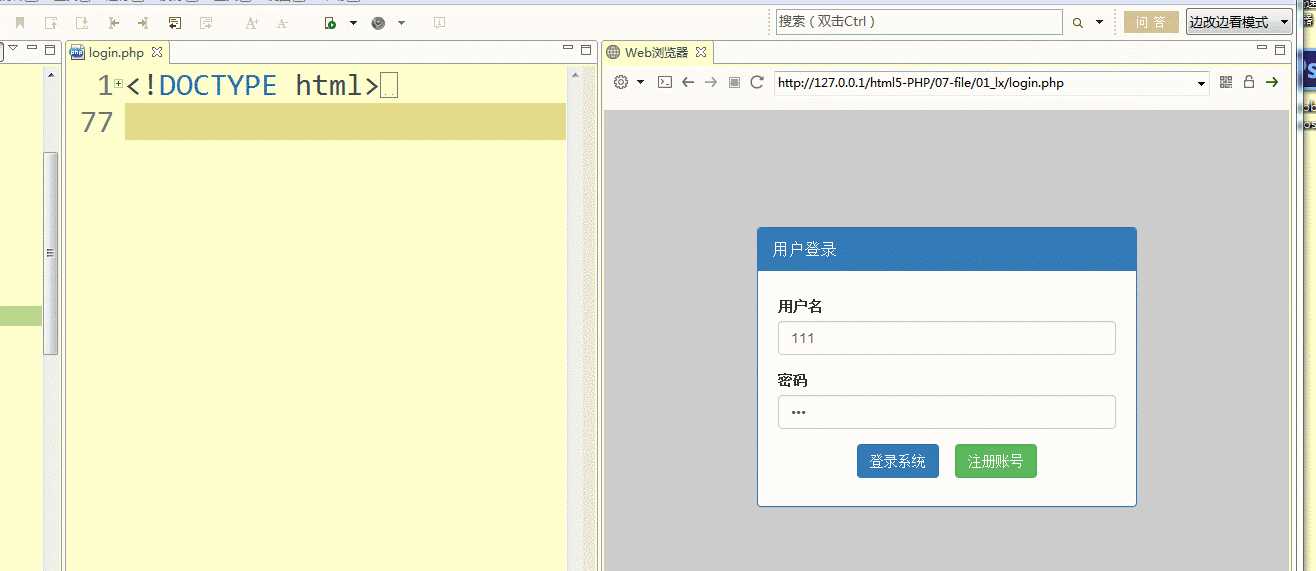Screen dimensions: 1316x571
Task: Open dropdown arrow beside gray browser icon
Action: [x=401, y=22]
